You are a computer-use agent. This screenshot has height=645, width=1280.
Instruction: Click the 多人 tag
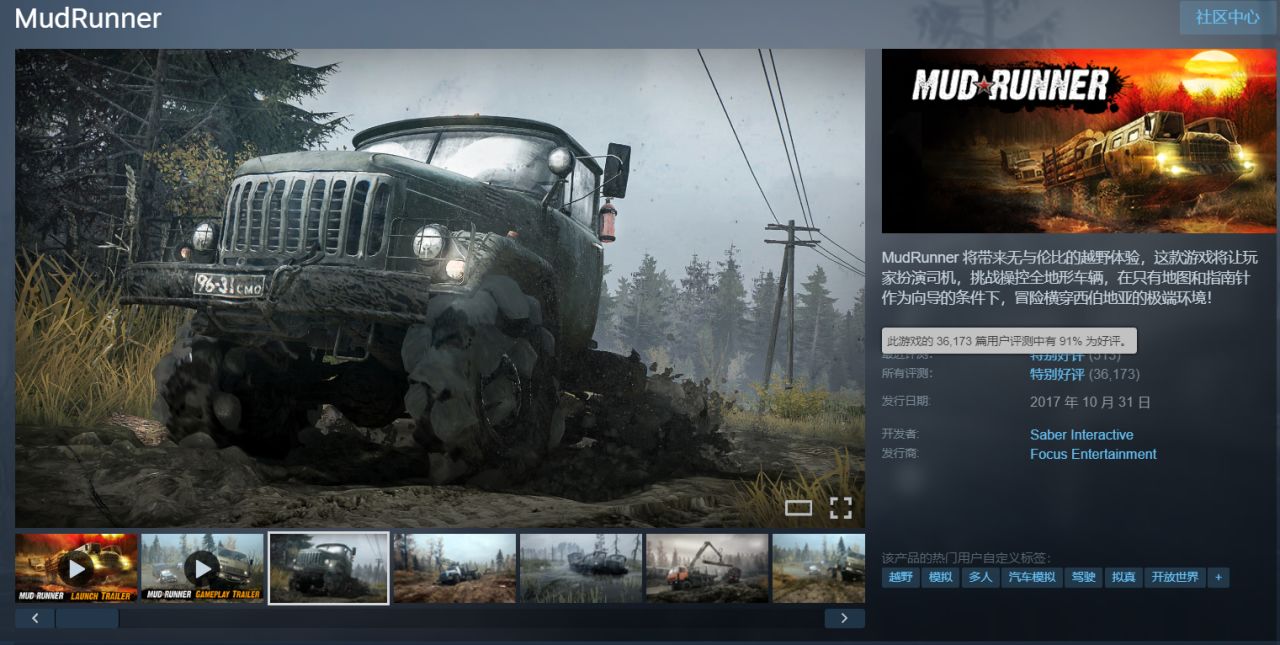(x=980, y=577)
